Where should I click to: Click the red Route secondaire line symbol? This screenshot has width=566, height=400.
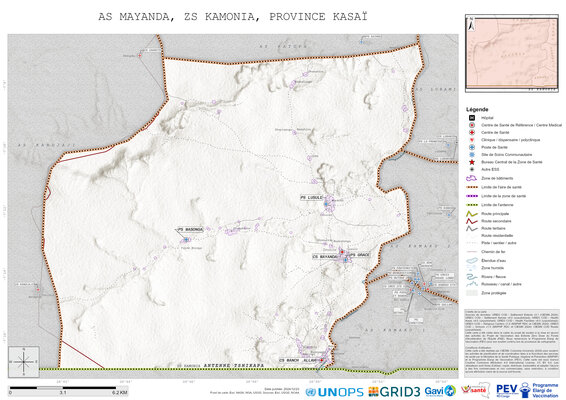[471, 221]
